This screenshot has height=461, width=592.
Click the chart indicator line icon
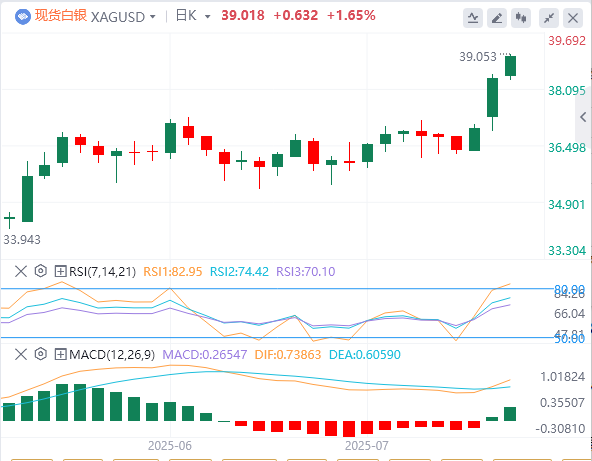pyautogui.click(x=473, y=18)
